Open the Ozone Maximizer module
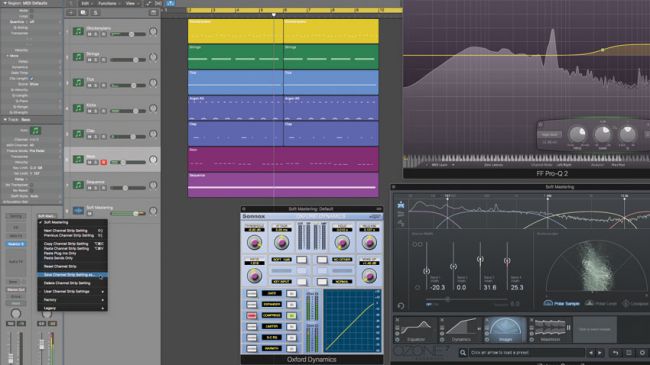 550,330
